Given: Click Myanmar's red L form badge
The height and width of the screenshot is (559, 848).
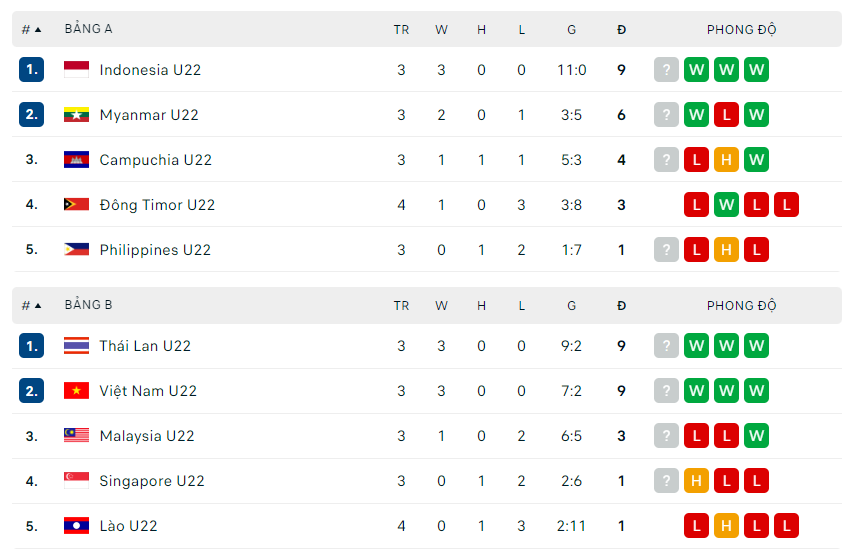Looking at the screenshot, I should (x=726, y=115).
